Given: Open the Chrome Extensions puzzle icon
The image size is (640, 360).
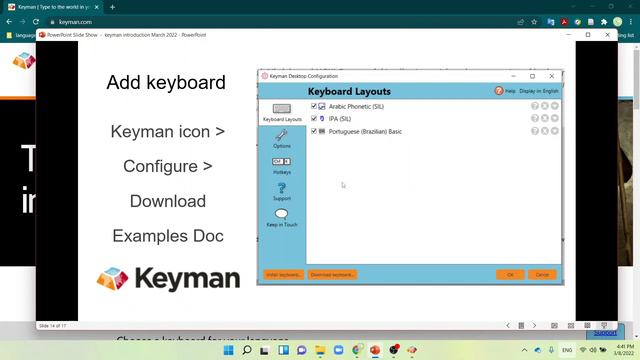Looking at the screenshot, I should [x=604, y=22].
